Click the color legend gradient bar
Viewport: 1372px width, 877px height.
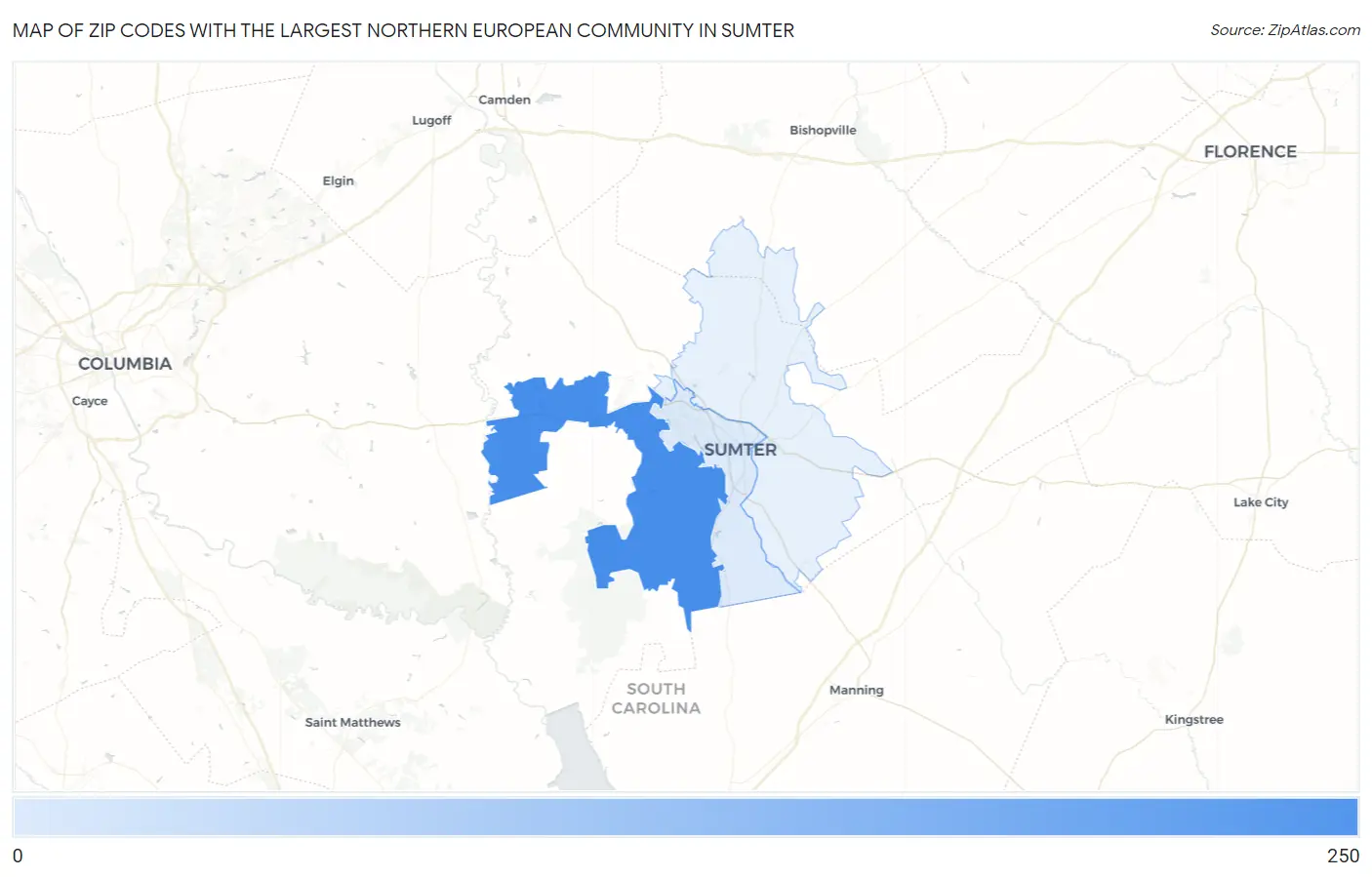coord(685,817)
